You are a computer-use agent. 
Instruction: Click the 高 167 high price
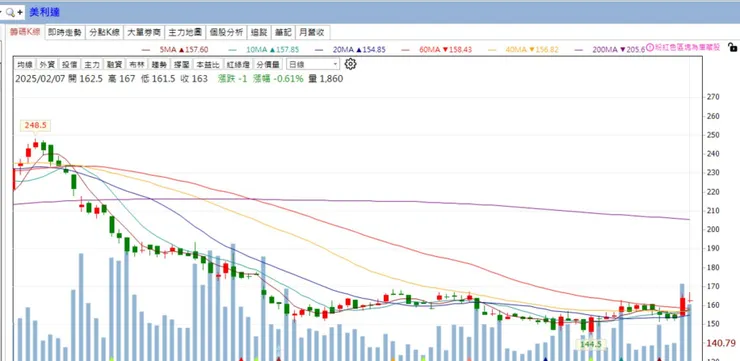coord(122,79)
